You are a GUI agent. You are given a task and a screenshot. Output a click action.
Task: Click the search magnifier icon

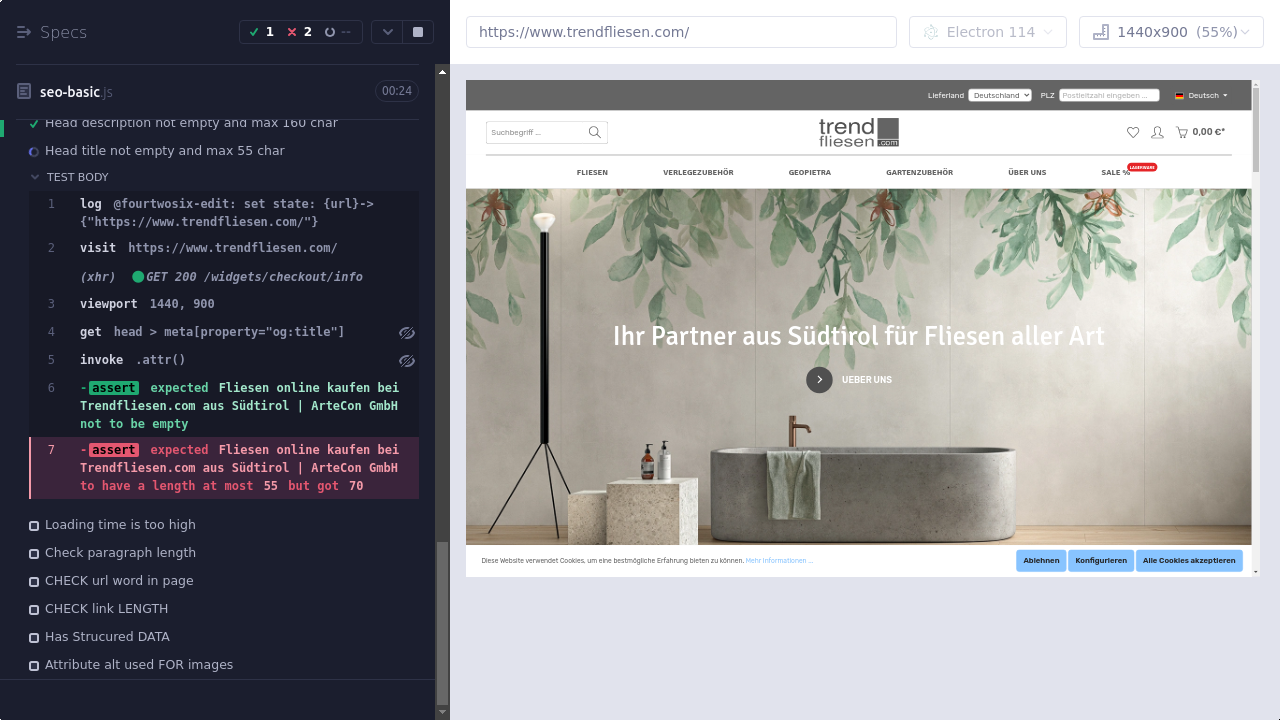pos(595,132)
